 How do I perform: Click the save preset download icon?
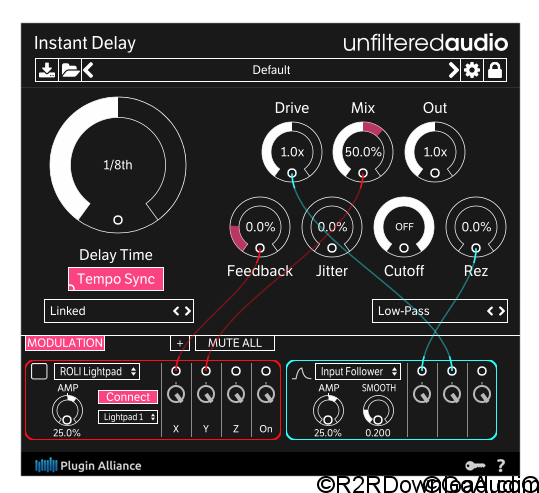tap(47, 70)
